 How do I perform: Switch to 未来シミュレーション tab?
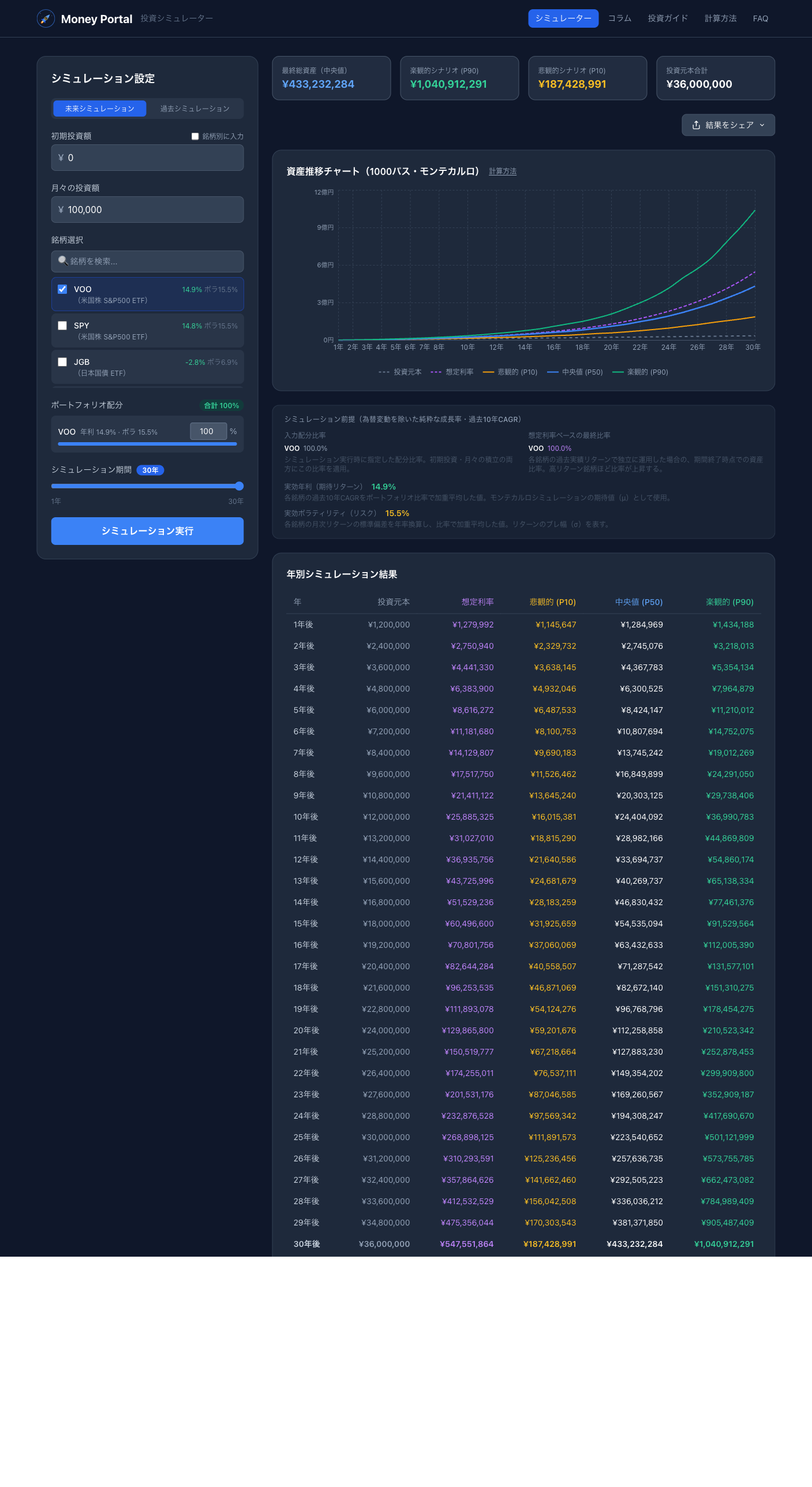click(99, 109)
